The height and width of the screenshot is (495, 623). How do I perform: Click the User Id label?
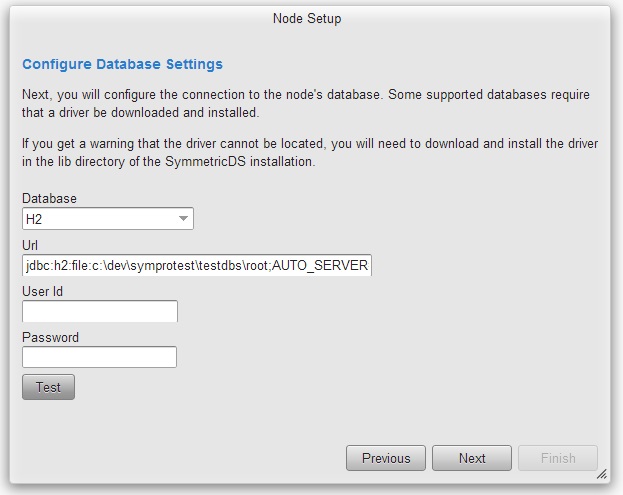(43, 291)
